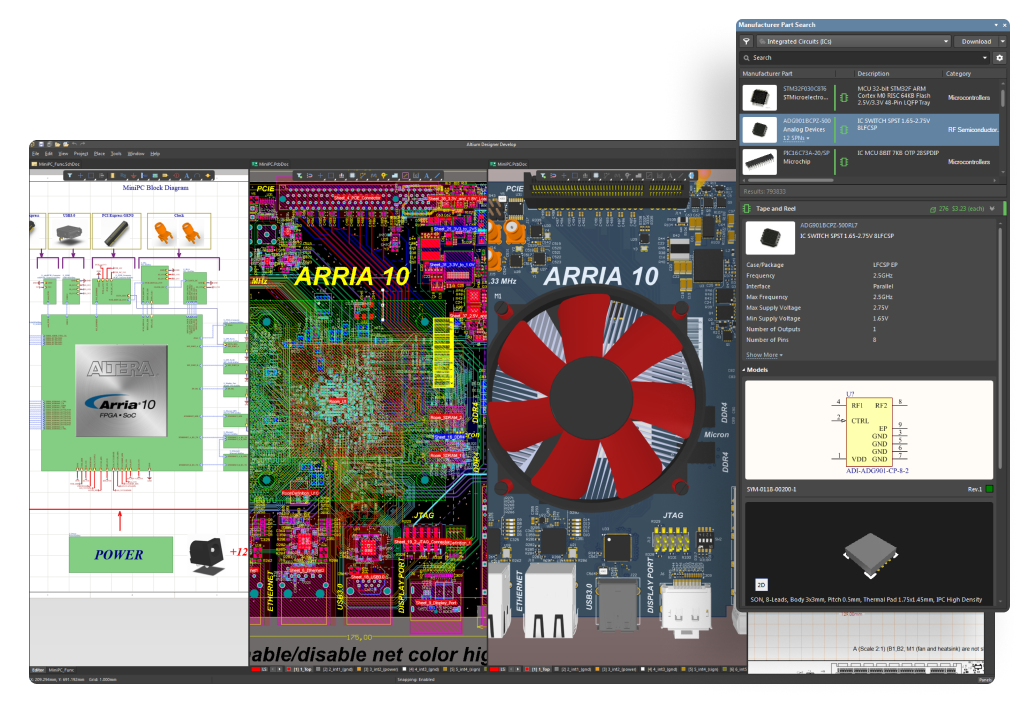Viewport: 1024px width, 720px height.
Task: Click the green Rev.1 status square
Action: pyautogui.click(x=989, y=489)
